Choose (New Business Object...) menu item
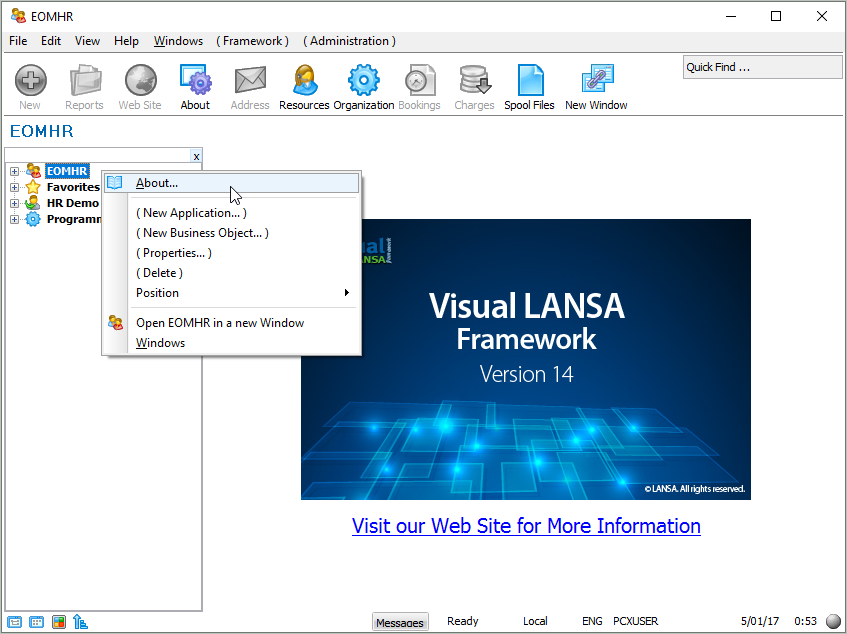Viewport: 847px width, 634px height. (232, 233)
